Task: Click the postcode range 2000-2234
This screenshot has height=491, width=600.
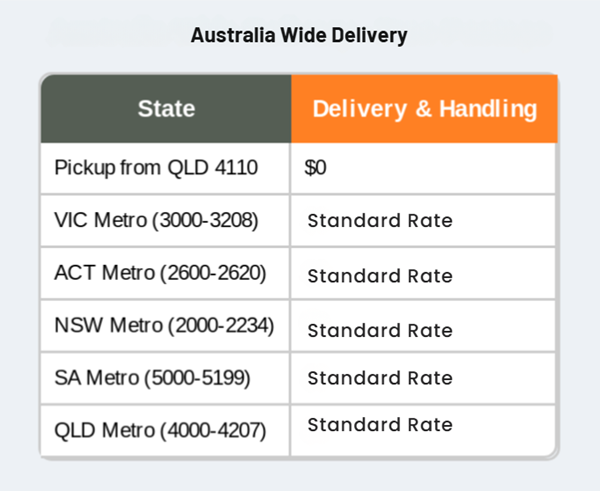Action: tap(220, 326)
